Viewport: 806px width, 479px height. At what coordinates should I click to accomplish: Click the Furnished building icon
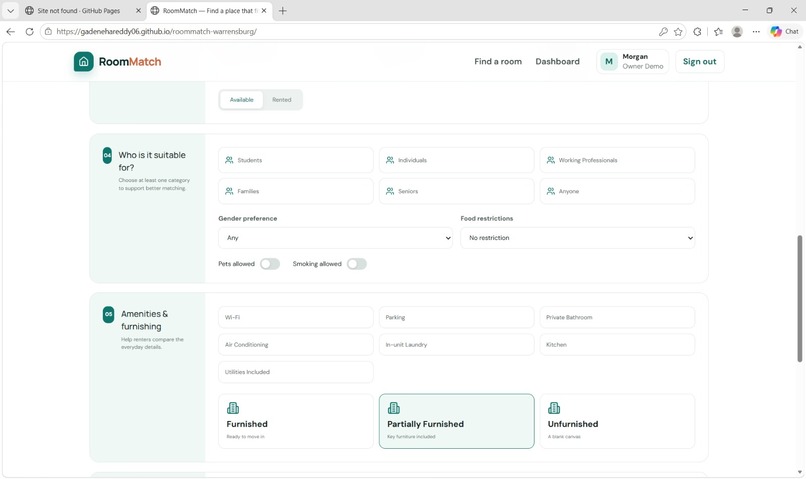pos(233,408)
